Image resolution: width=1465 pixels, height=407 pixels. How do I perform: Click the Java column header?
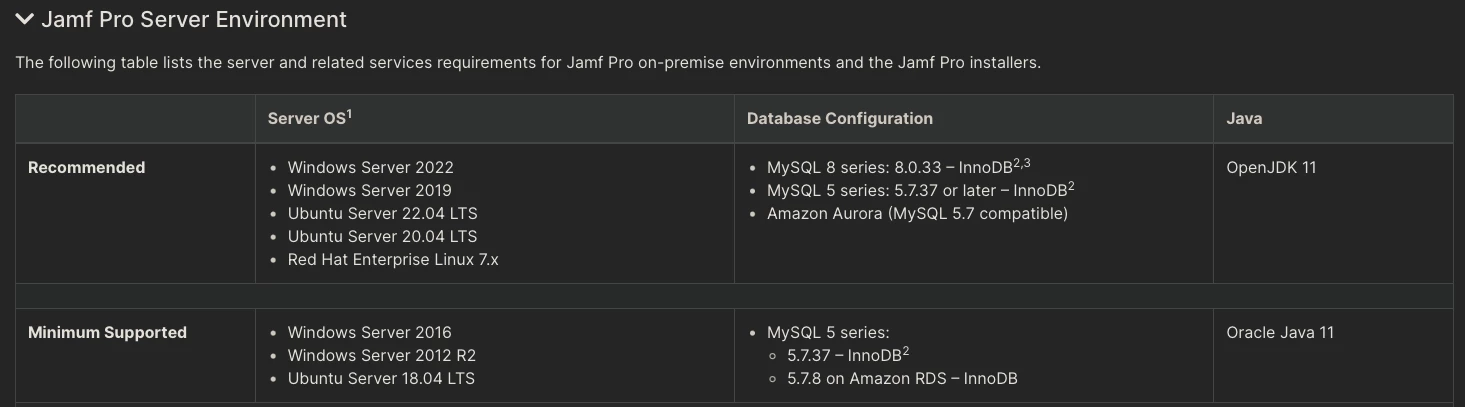1244,118
